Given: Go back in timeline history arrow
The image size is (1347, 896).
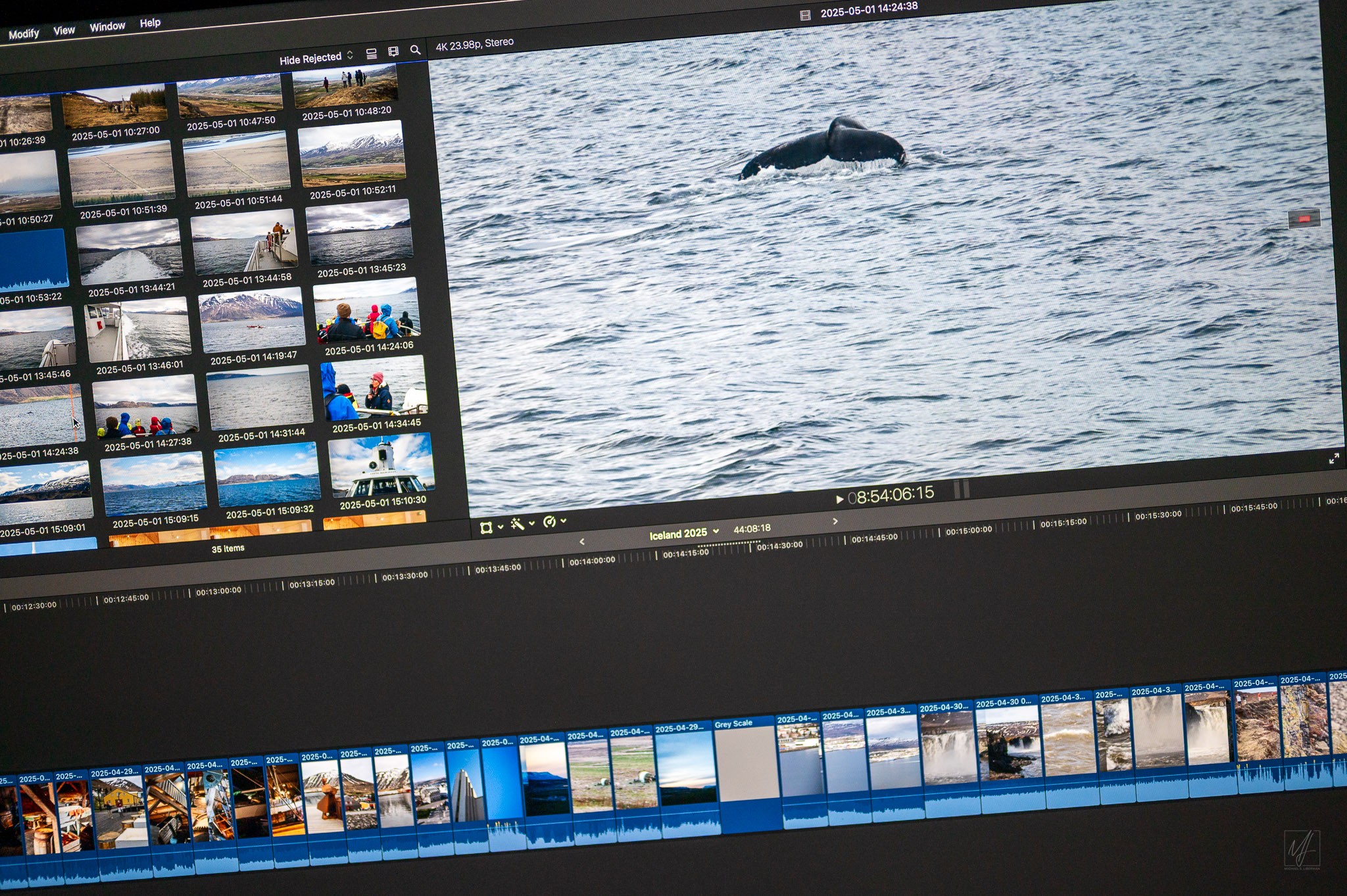Looking at the screenshot, I should tap(582, 542).
